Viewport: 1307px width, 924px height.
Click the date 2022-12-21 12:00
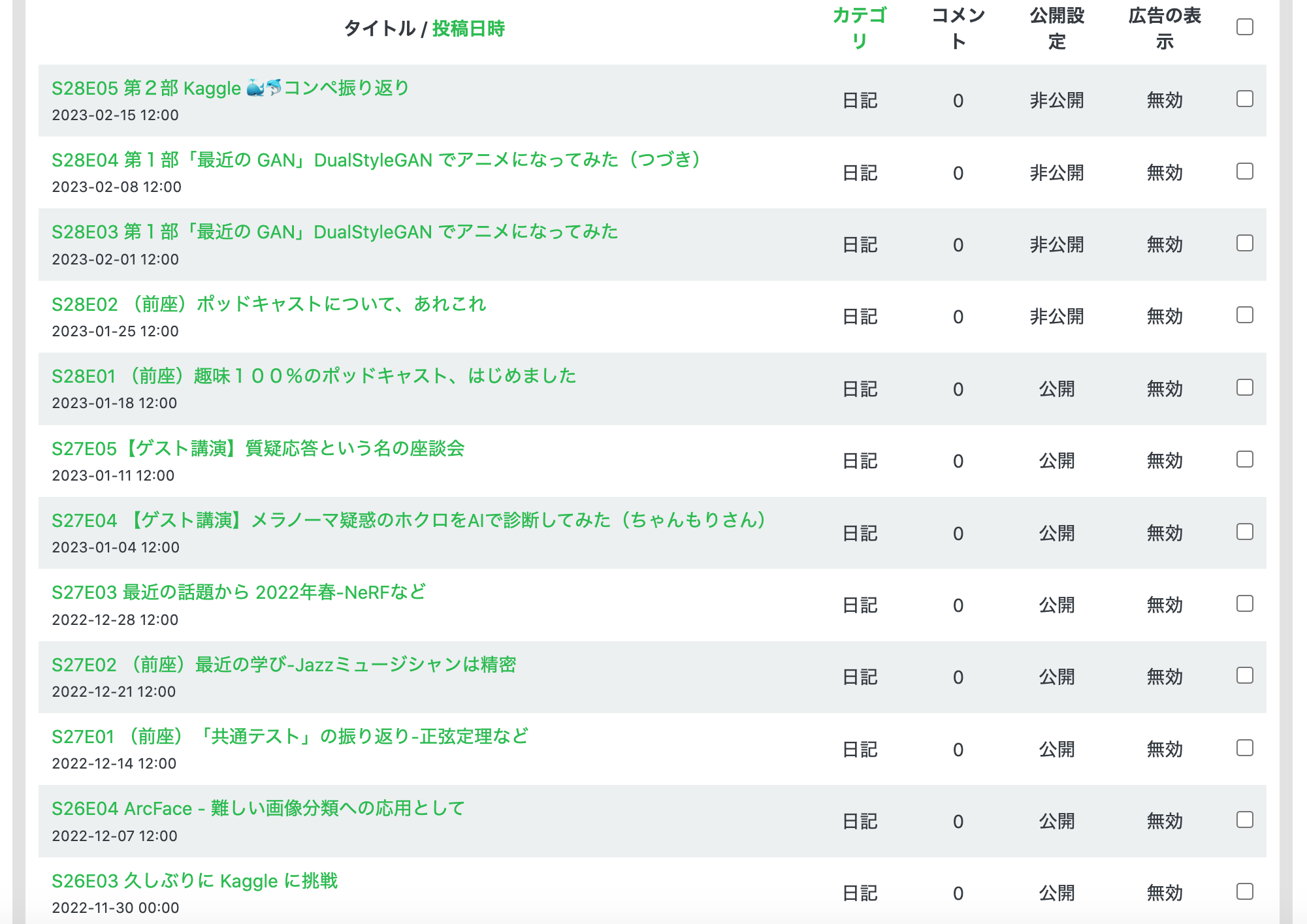pos(114,692)
